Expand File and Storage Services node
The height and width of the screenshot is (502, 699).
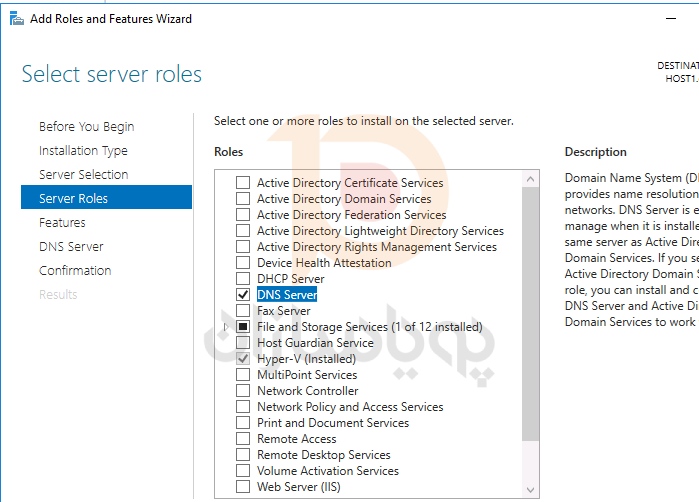pyautogui.click(x=226, y=327)
